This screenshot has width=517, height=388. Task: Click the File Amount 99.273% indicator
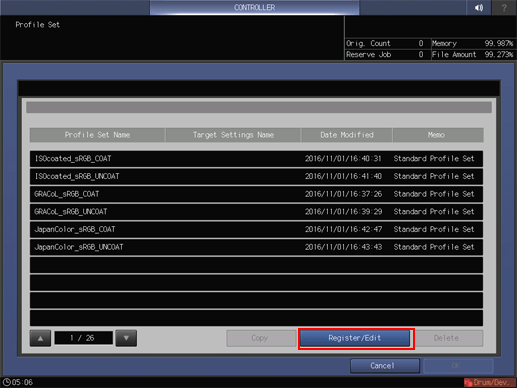click(473, 55)
